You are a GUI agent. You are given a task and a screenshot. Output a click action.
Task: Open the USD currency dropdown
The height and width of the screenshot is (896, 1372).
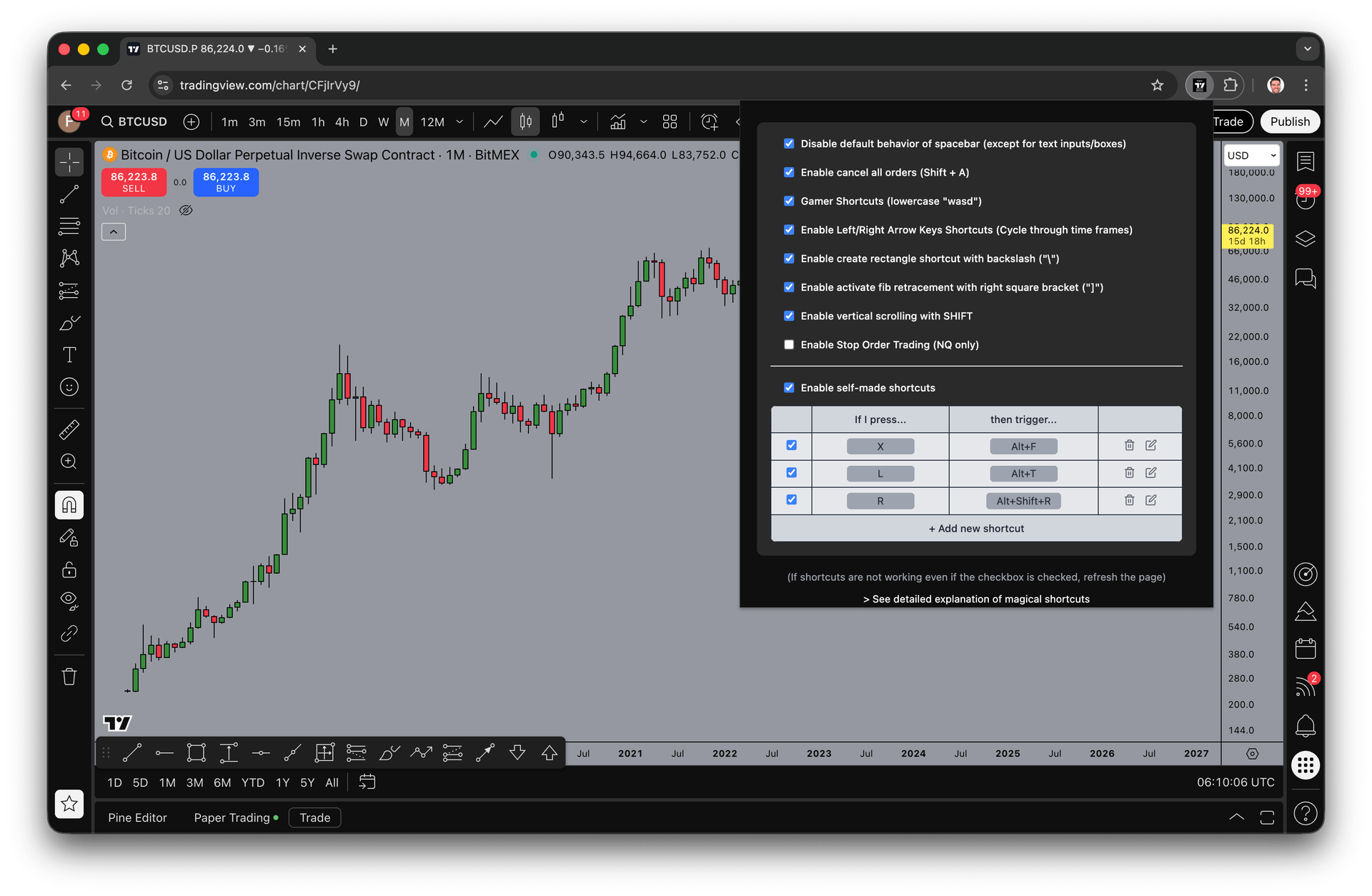(x=1251, y=155)
